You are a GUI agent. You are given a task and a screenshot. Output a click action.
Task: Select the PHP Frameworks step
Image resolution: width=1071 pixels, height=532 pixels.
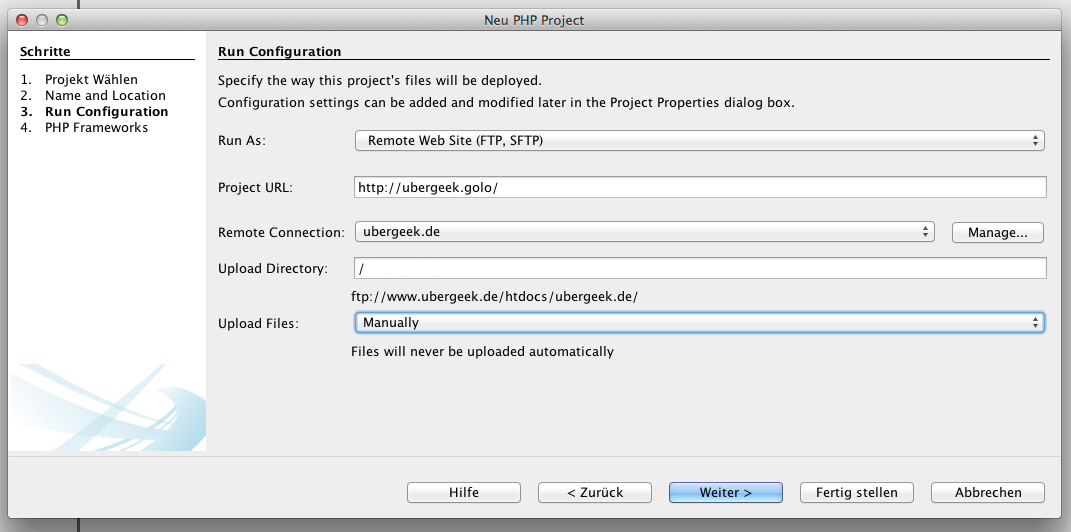tap(96, 128)
